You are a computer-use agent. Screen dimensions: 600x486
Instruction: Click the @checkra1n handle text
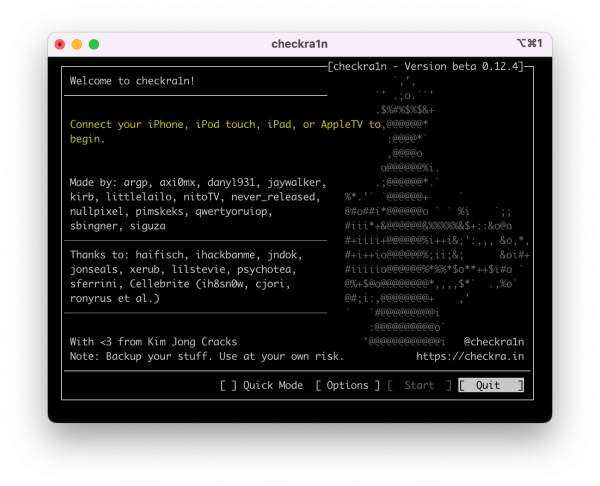(x=494, y=342)
